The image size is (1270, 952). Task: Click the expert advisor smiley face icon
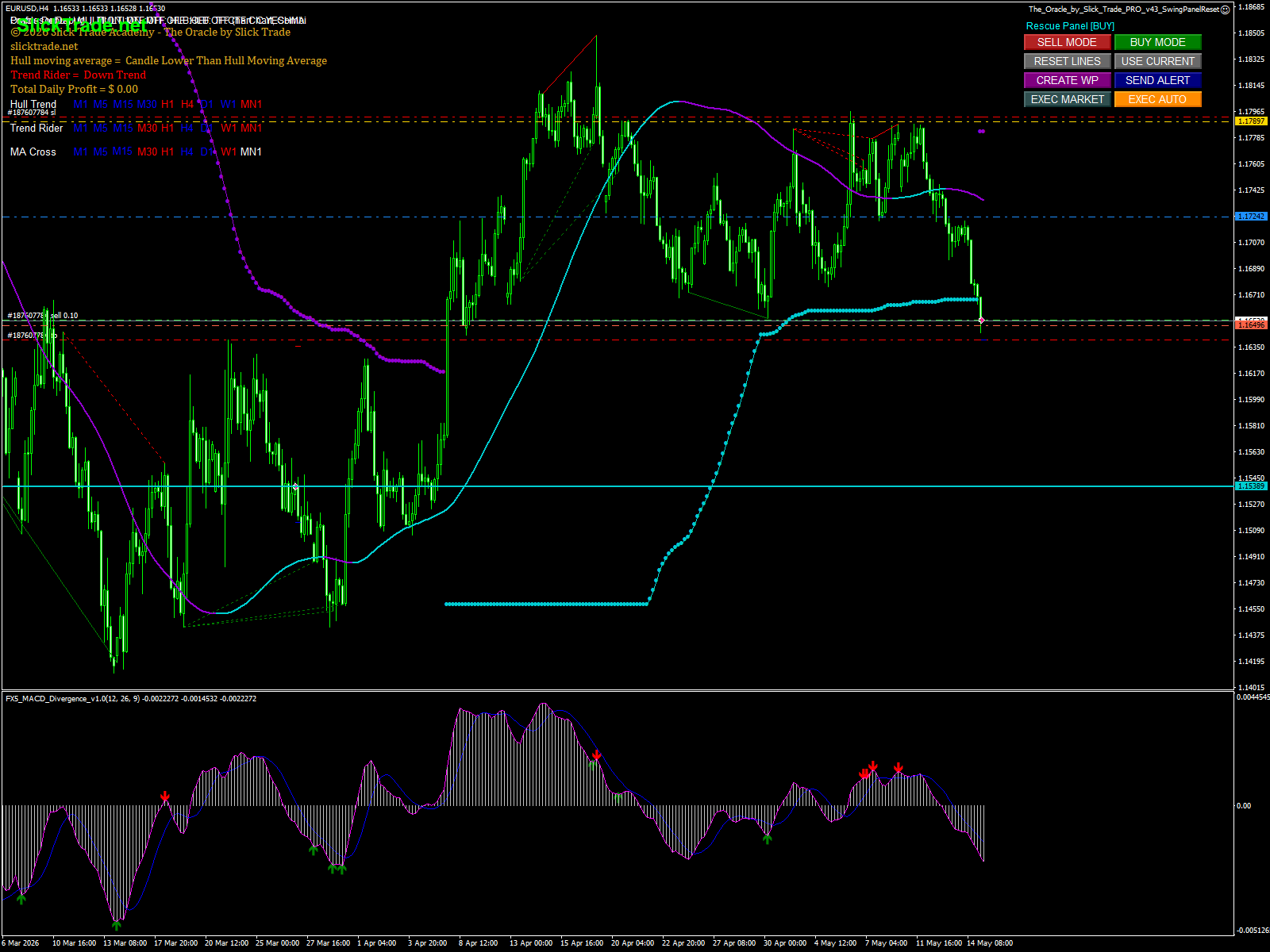[1225, 10]
